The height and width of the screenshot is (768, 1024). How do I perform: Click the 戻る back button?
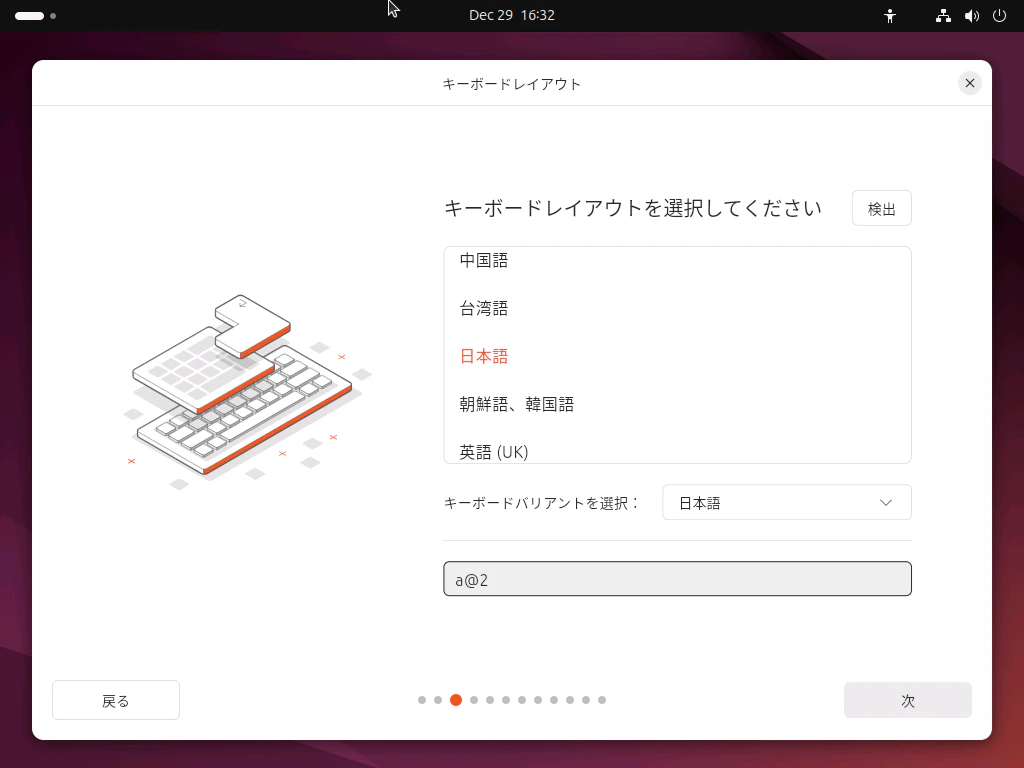[x=115, y=700]
